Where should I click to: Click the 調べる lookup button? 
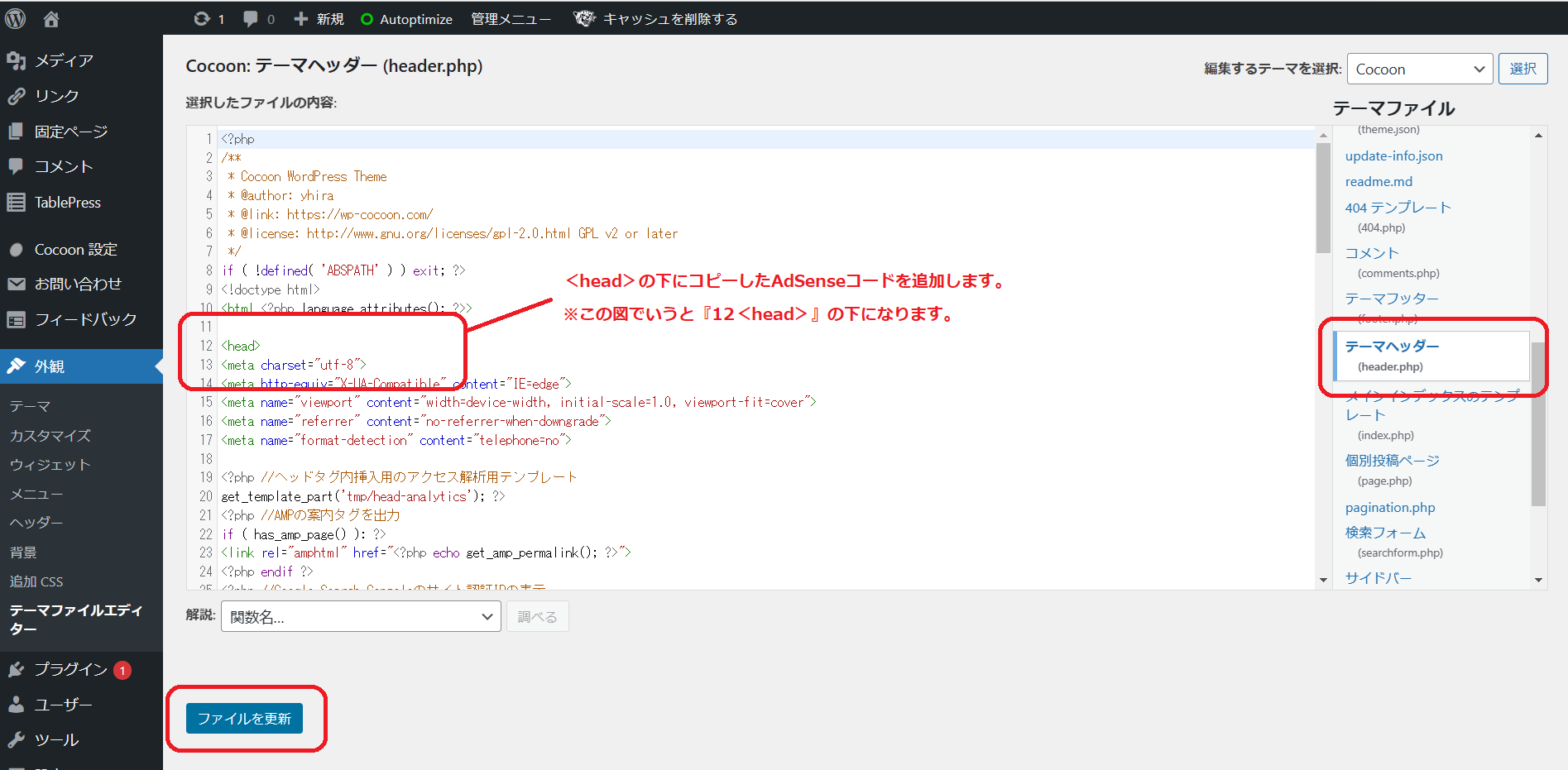pos(538,616)
